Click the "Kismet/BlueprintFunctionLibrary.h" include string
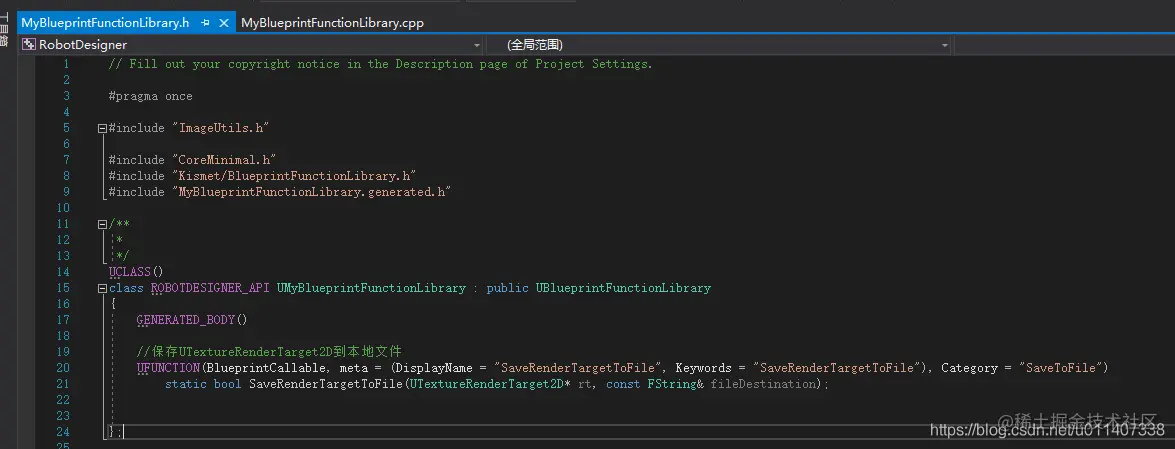1175x449 pixels. (294, 176)
